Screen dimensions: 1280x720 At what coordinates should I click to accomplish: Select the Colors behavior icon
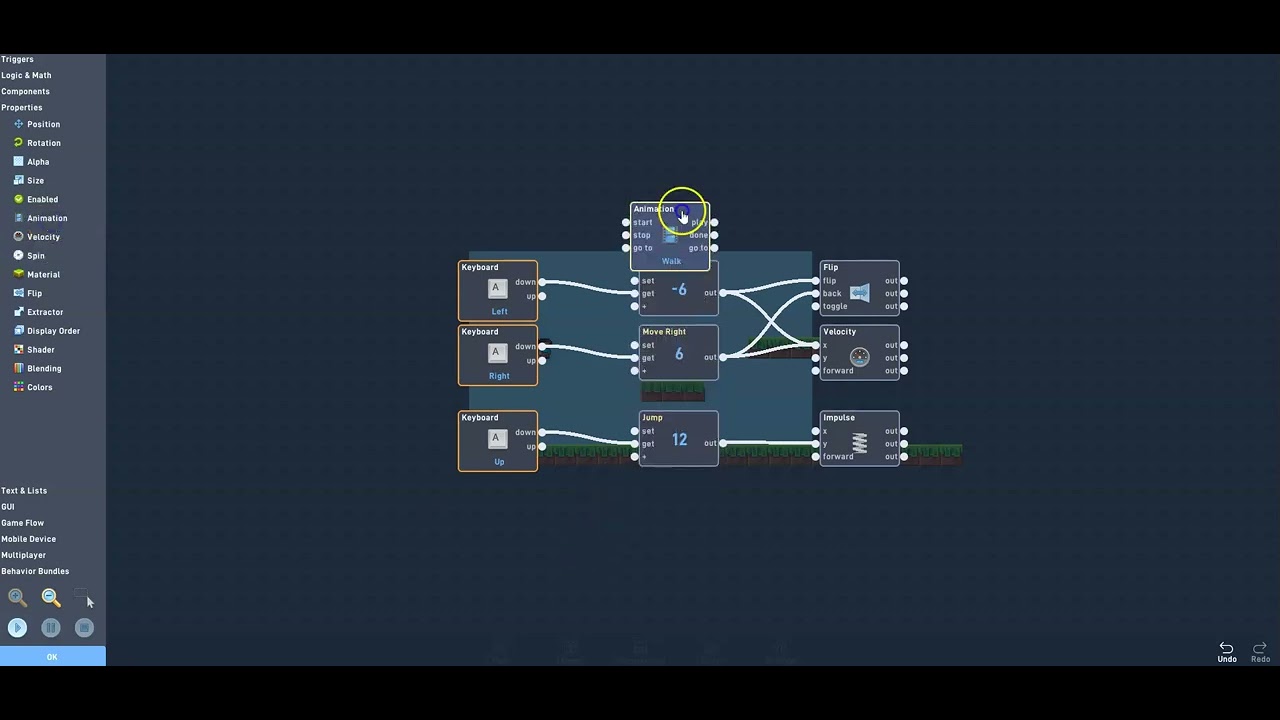(18, 387)
